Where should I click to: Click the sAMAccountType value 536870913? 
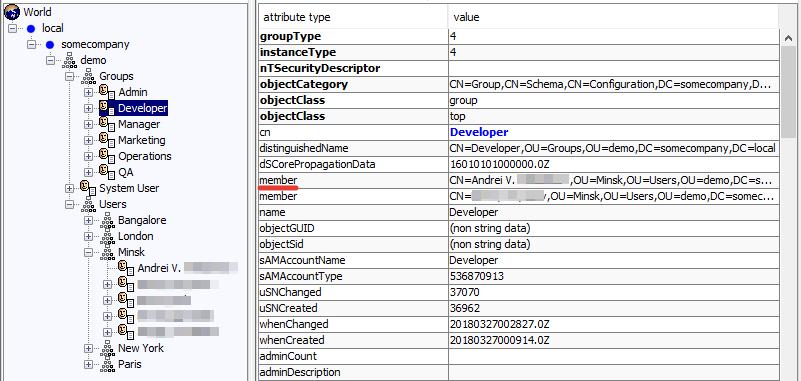coord(477,276)
